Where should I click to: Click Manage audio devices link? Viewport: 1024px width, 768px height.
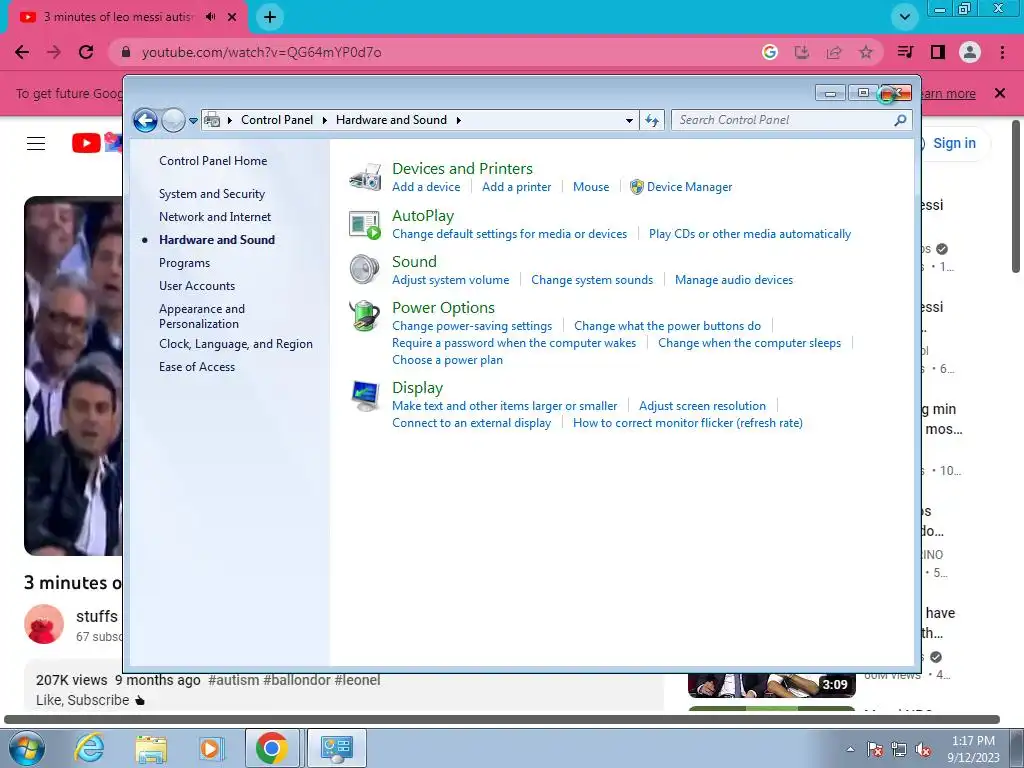pyautogui.click(x=733, y=280)
